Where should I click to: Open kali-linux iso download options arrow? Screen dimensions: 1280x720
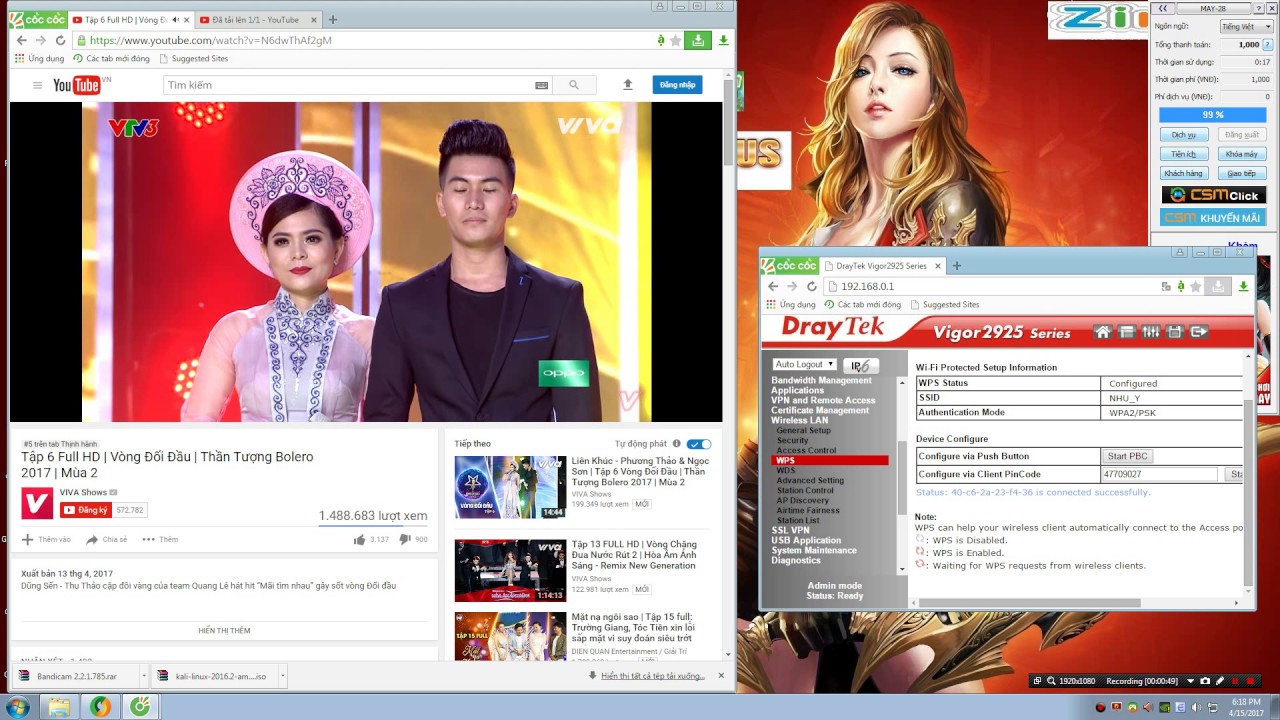coord(283,676)
